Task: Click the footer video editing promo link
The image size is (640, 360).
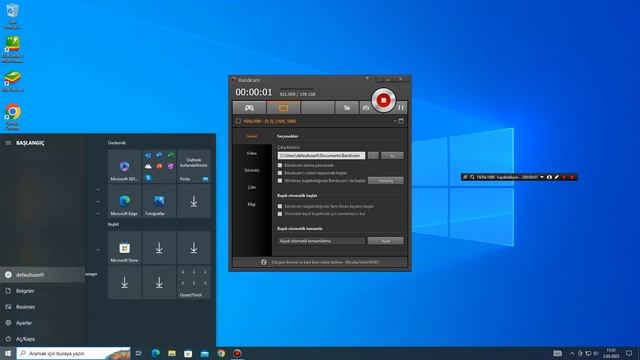Action: [x=325, y=262]
